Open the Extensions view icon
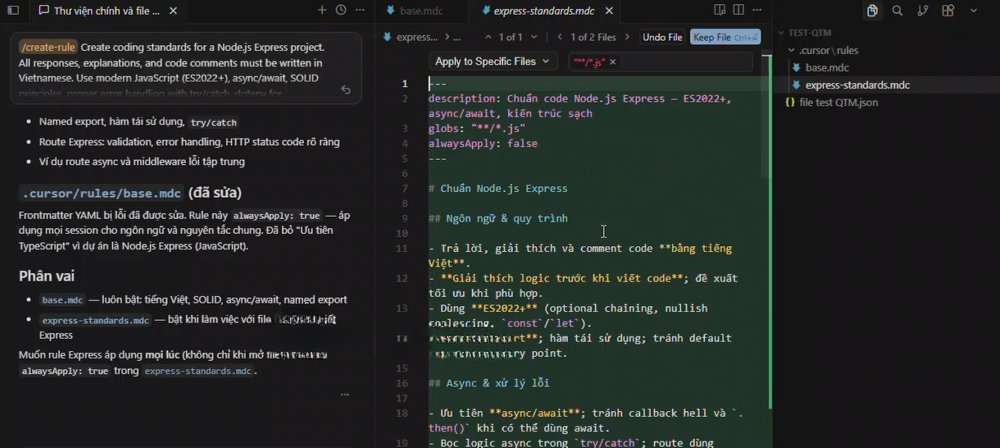This screenshot has width=1000, height=448. 948,10
